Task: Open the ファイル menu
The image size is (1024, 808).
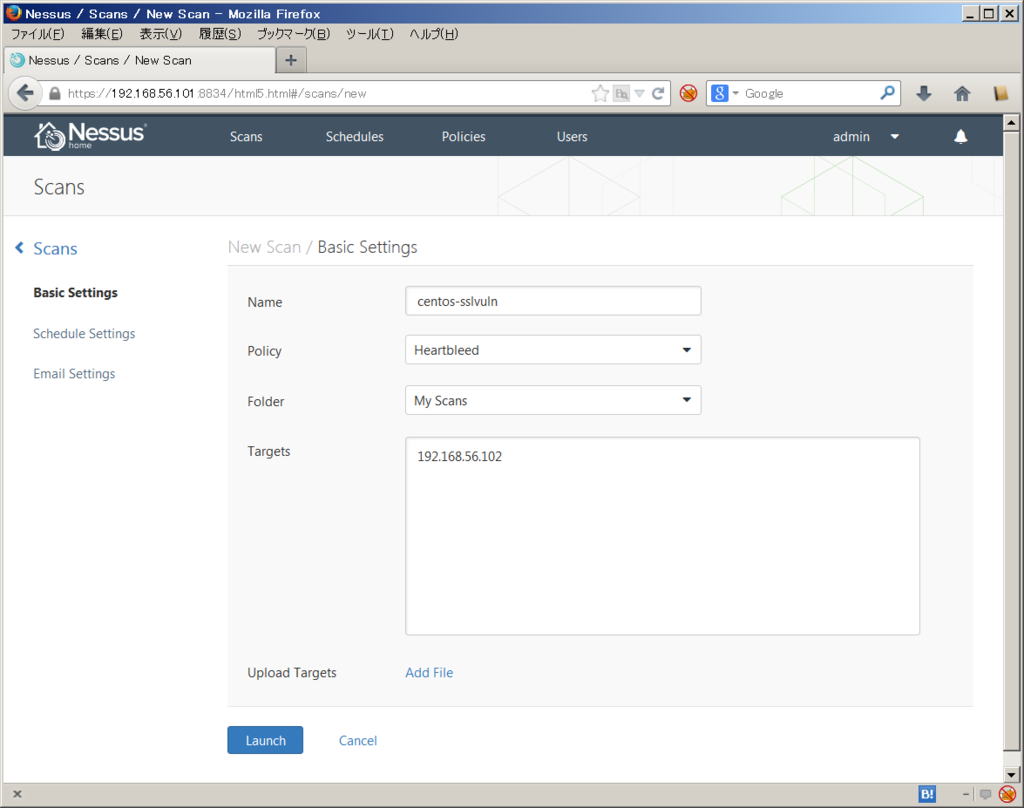Action: [x=38, y=34]
